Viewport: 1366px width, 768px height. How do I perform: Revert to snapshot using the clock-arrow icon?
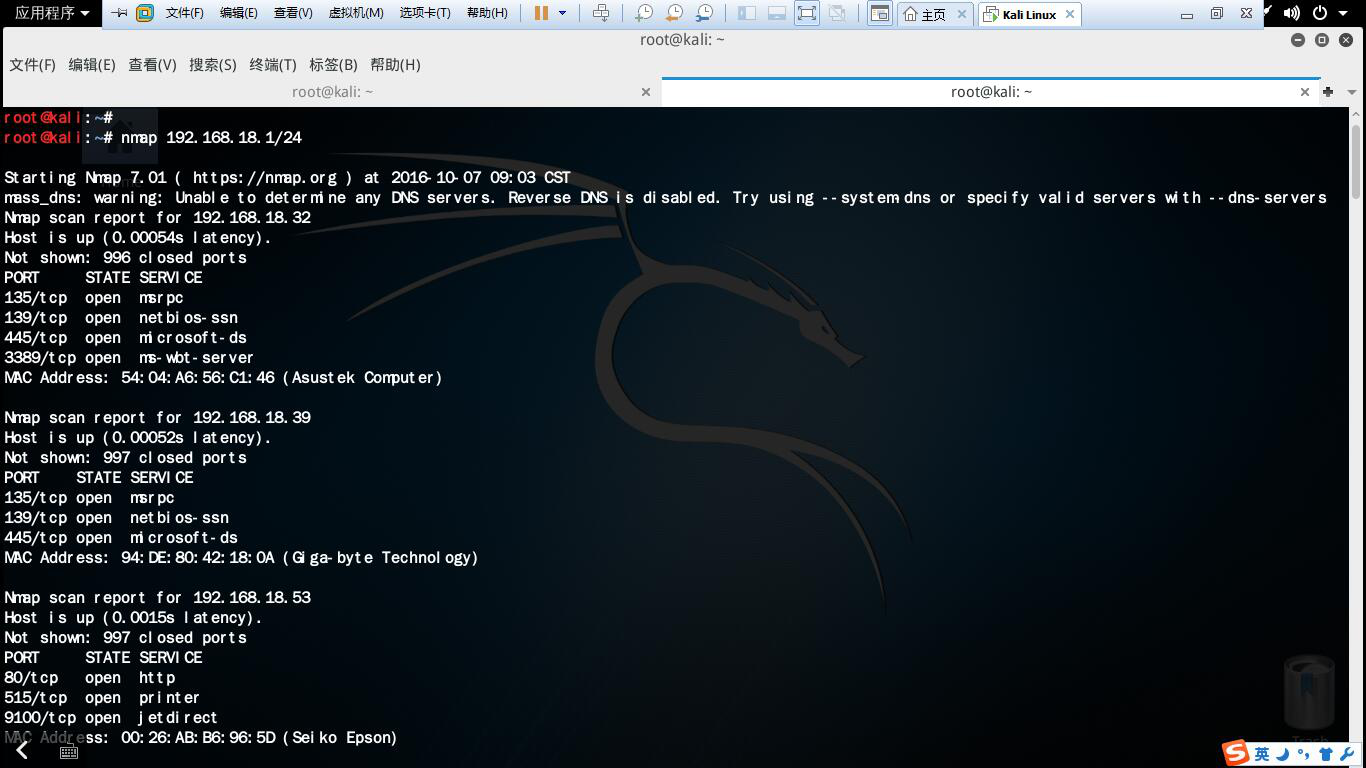[x=674, y=13]
